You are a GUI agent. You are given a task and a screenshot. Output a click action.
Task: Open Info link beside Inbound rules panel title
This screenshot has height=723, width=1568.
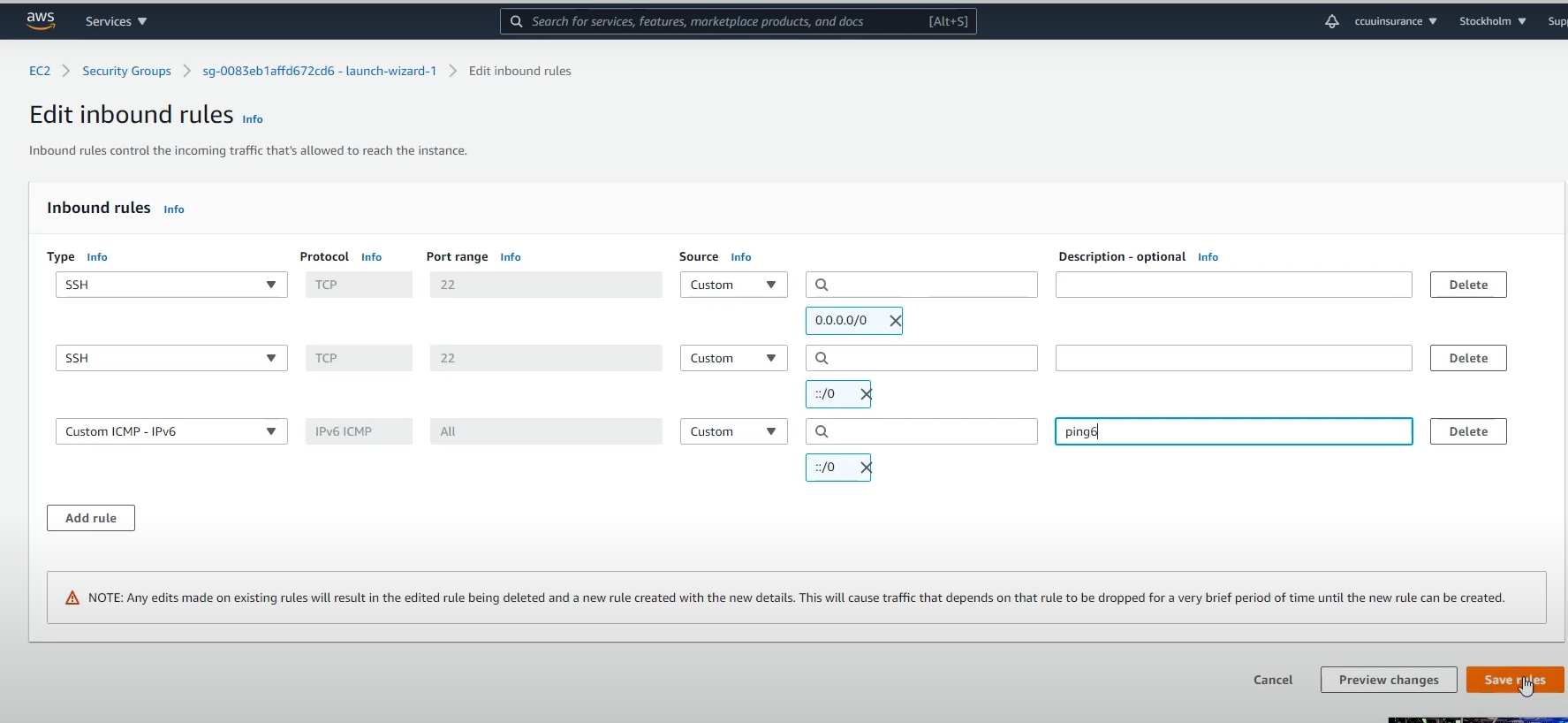(174, 209)
